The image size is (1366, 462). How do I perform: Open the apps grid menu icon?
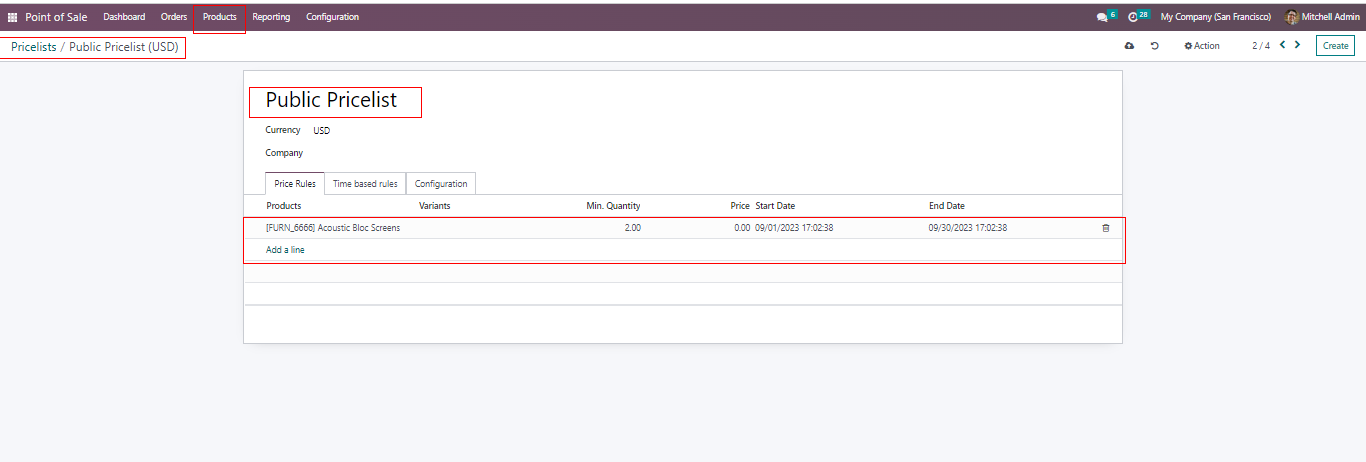[12, 17]
